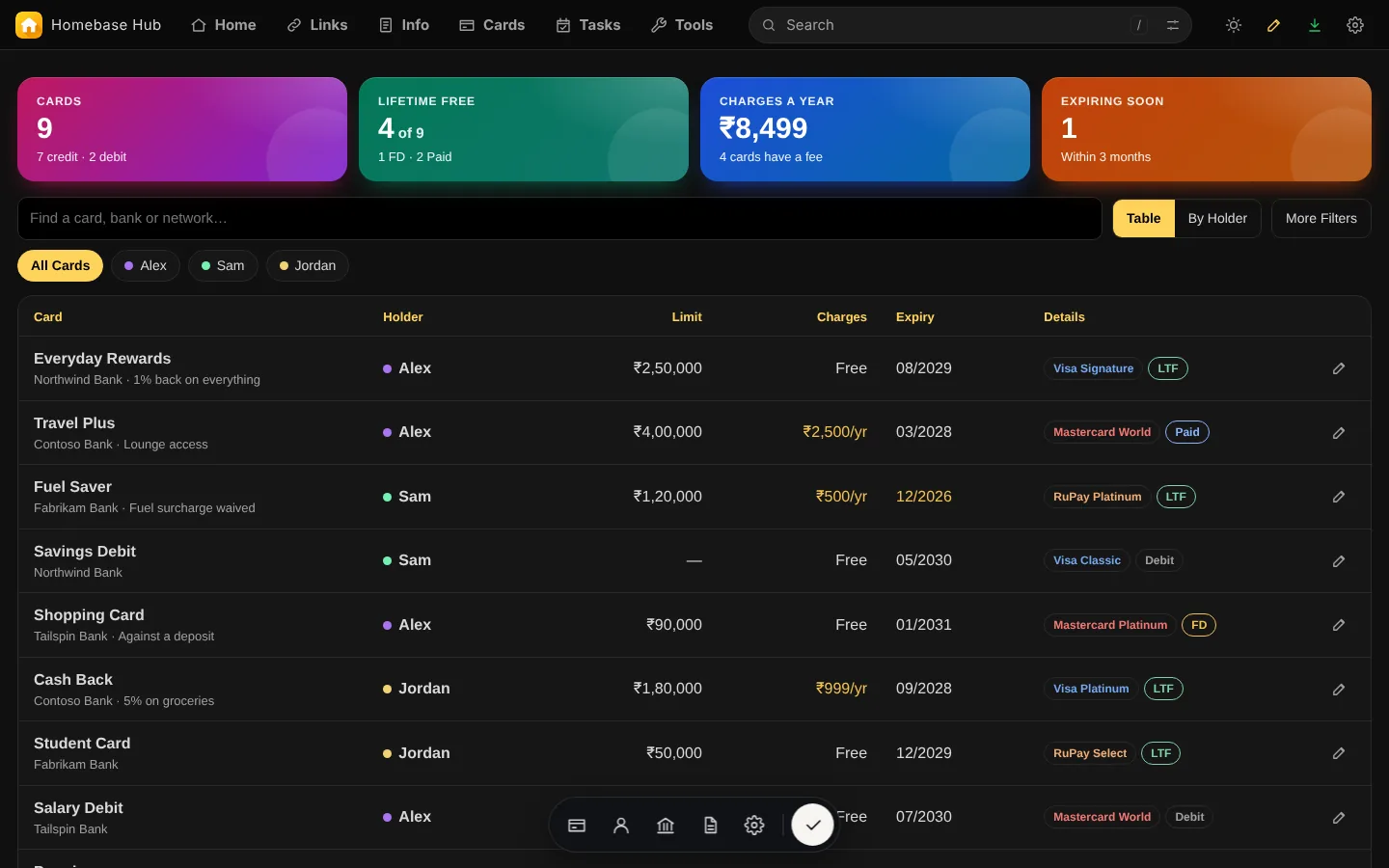
Task: Open settings gear in top navigation bar
Action: [x=1355, y=25]
